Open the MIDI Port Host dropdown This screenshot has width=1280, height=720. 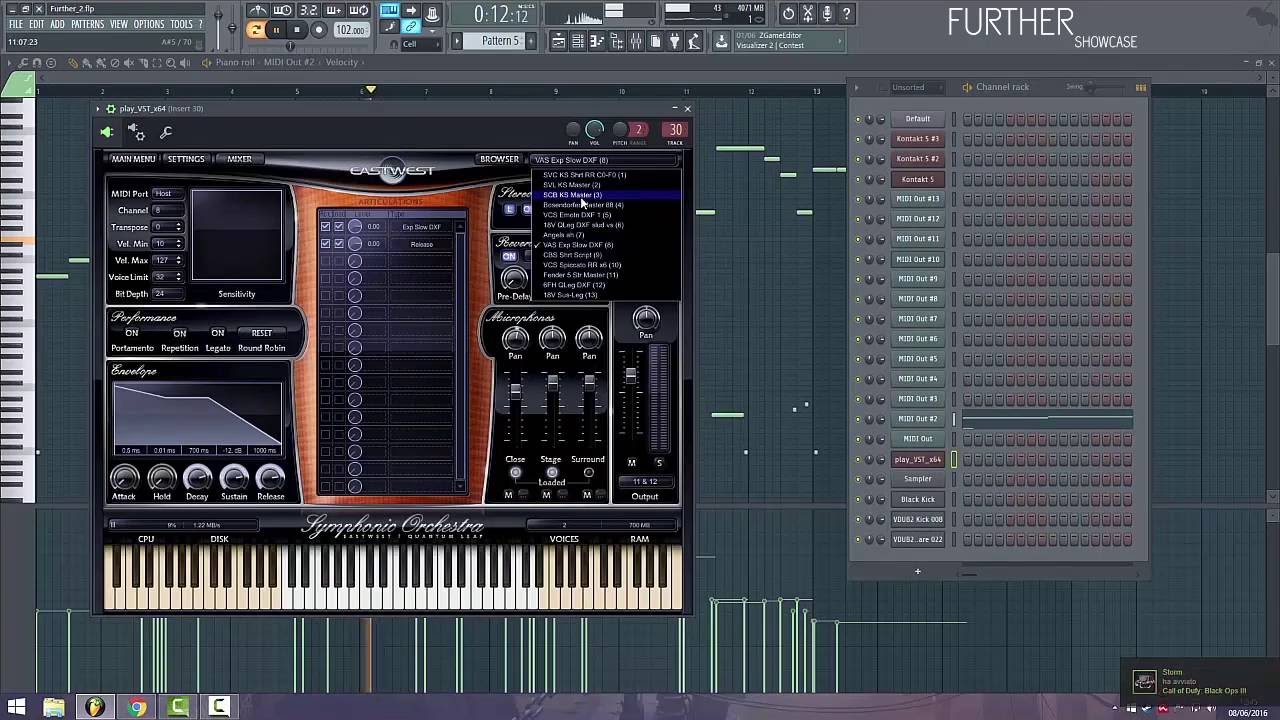[x=168, y=193]
